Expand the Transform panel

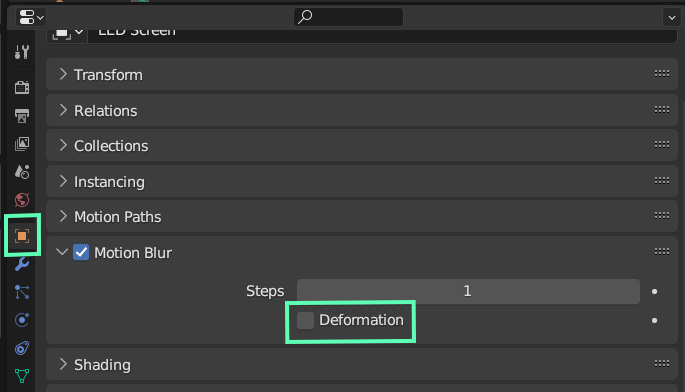[x=63, y=74]
